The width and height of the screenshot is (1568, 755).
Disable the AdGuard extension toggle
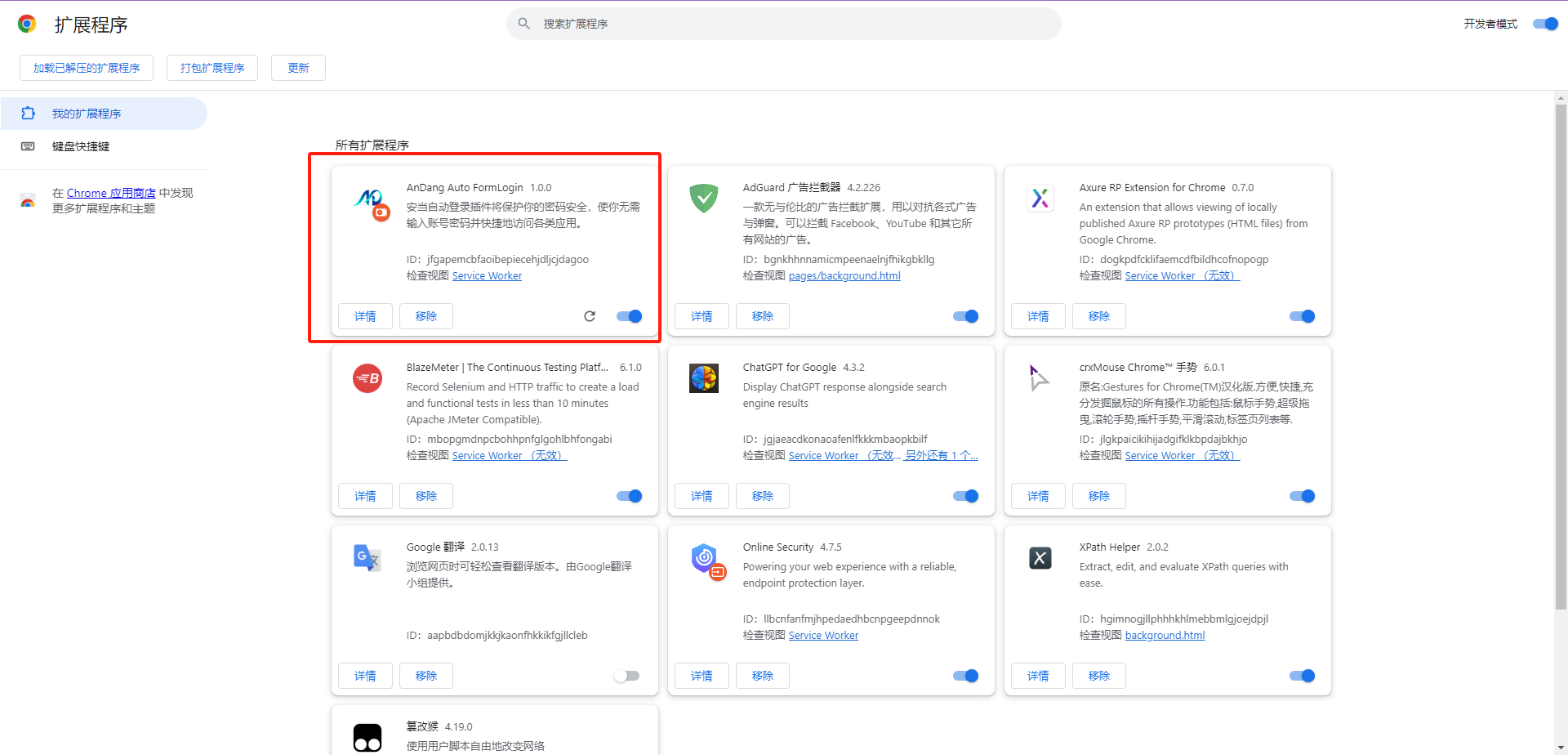[965, 316]
